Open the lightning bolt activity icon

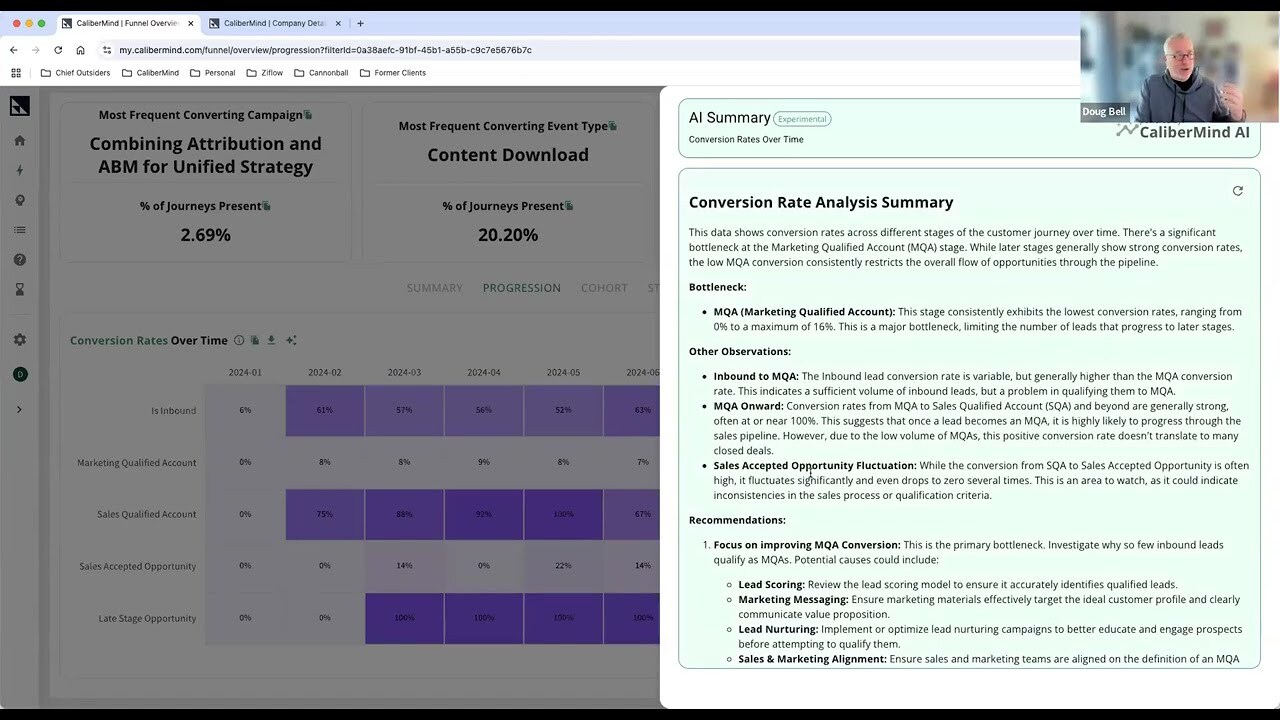[x=20, y=170]
